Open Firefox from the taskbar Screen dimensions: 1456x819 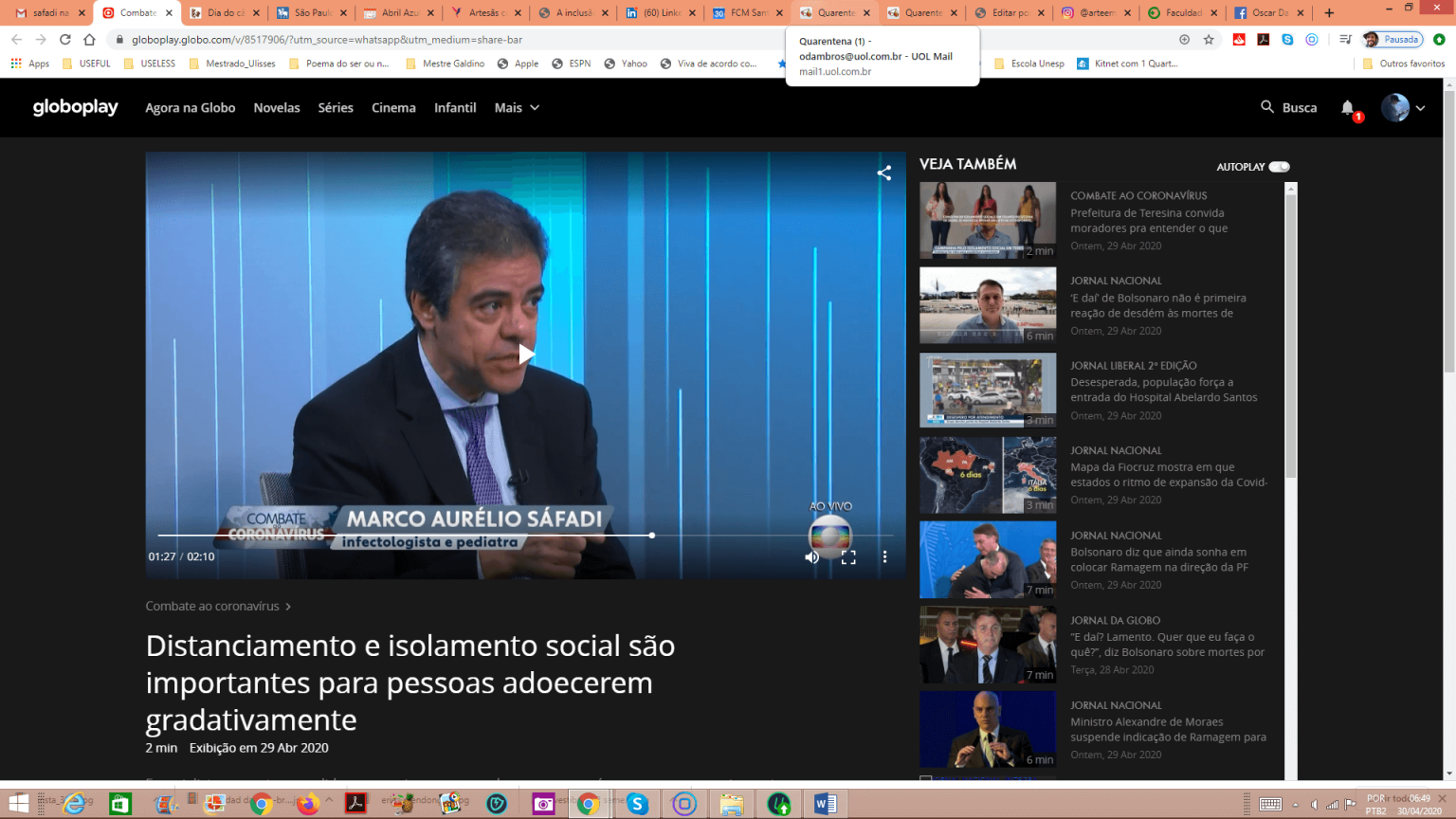pyautogui.click(x=308, y=804)
